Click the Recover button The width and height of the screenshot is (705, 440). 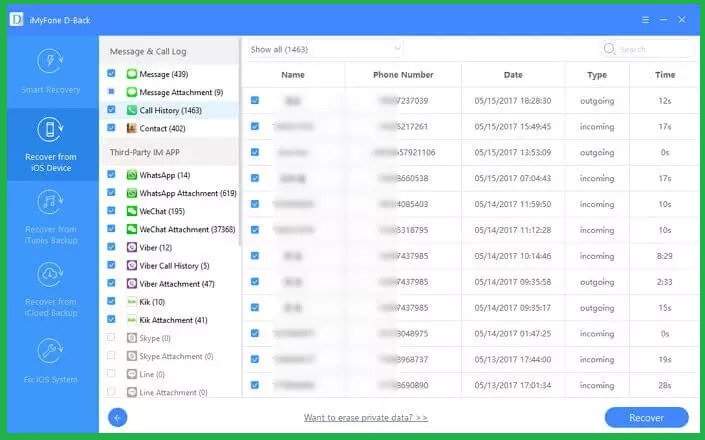pos(647,418)
